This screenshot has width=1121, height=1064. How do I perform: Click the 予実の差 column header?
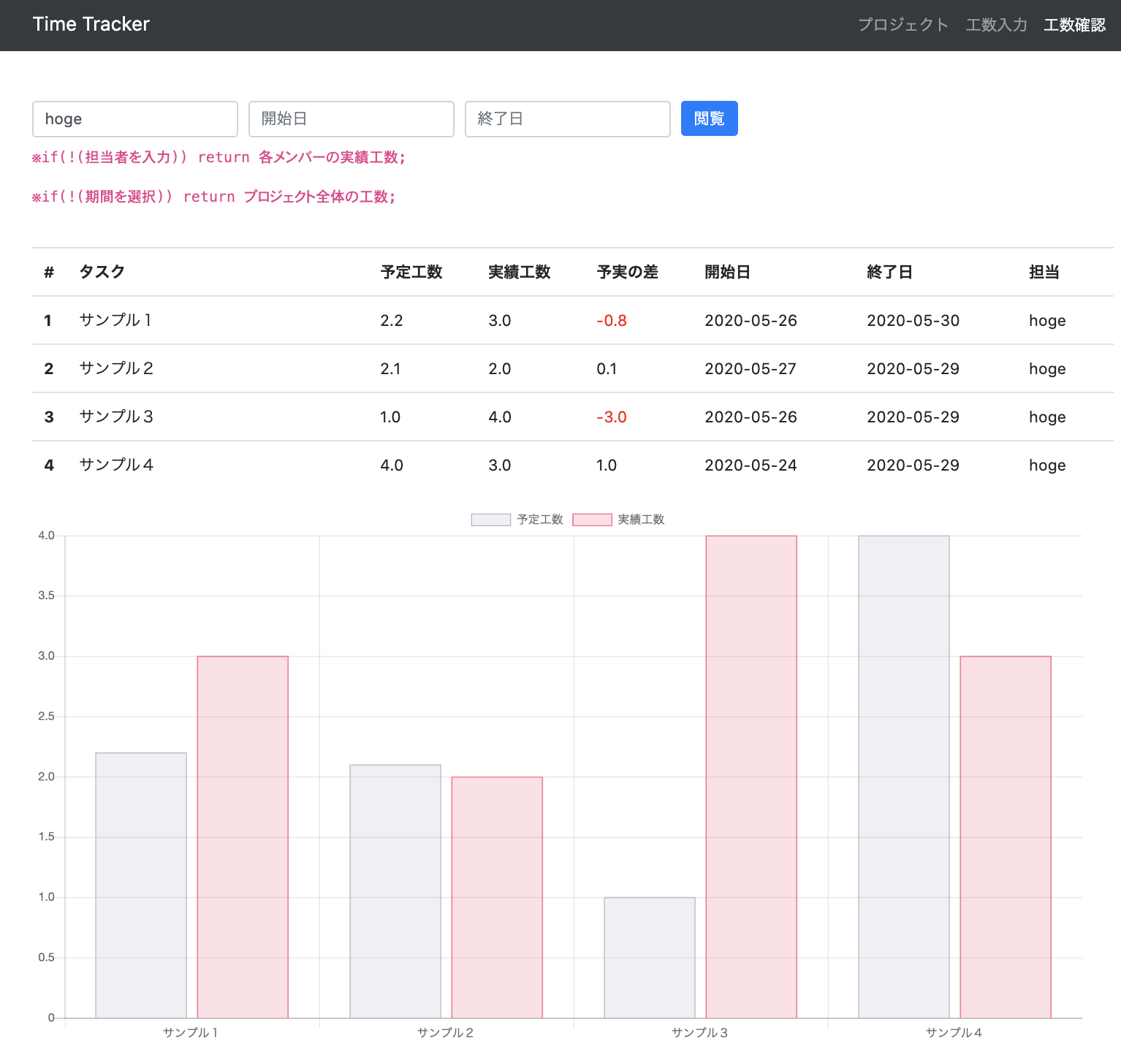tap(627, 272)
